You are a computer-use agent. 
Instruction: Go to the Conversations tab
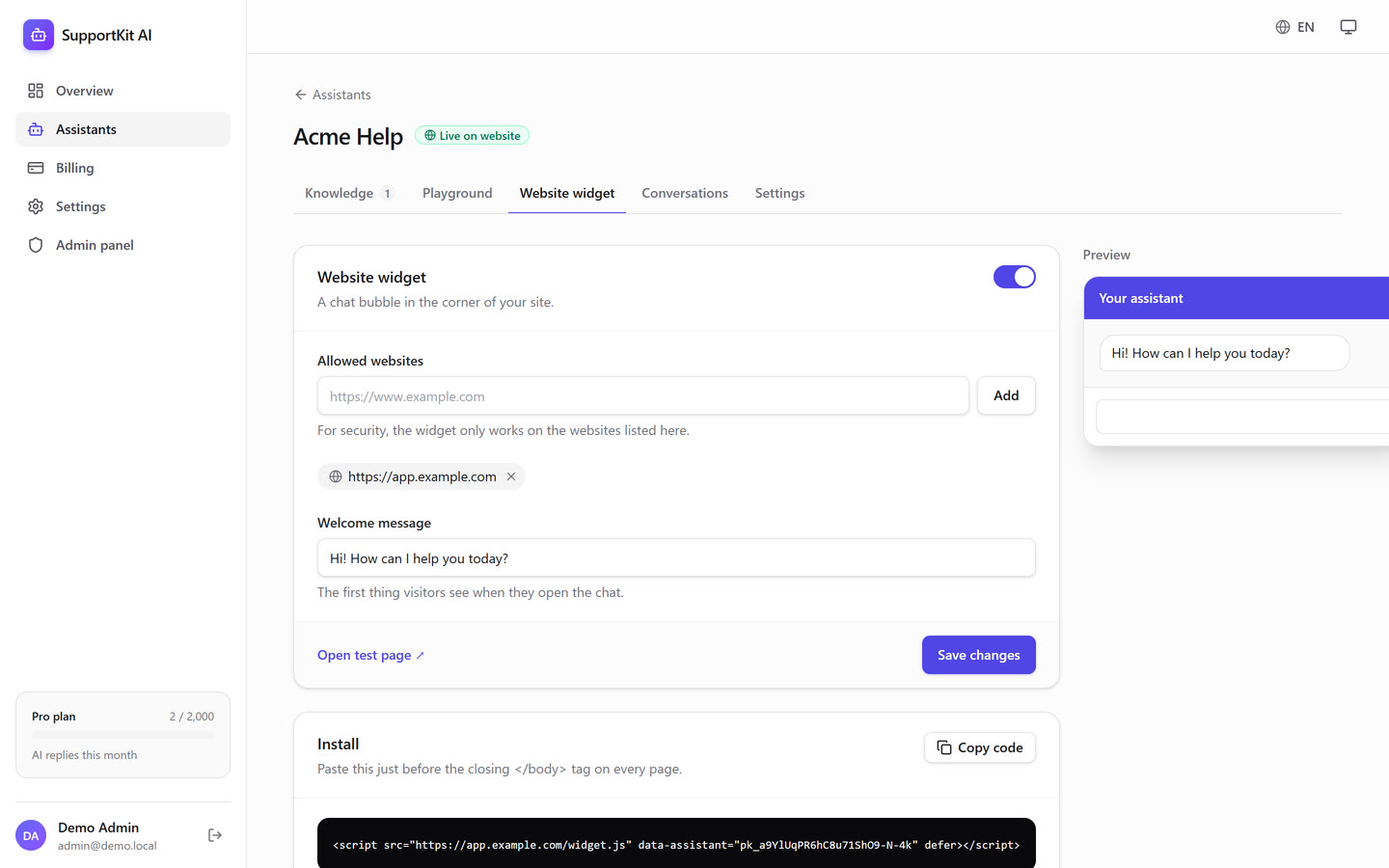[x=685, y=193]
